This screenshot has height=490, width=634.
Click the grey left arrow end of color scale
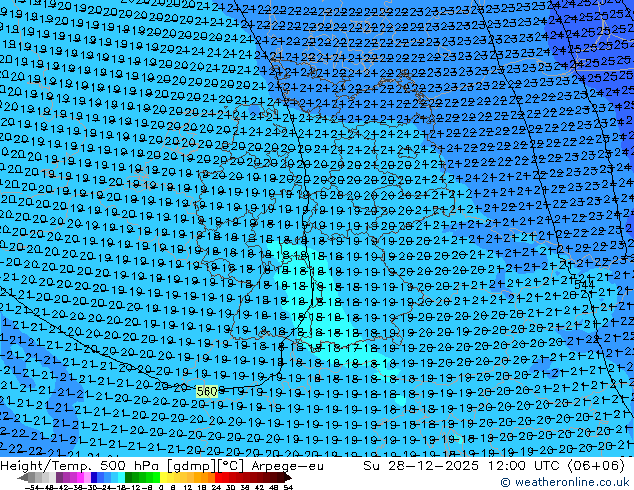coord(23,477)
